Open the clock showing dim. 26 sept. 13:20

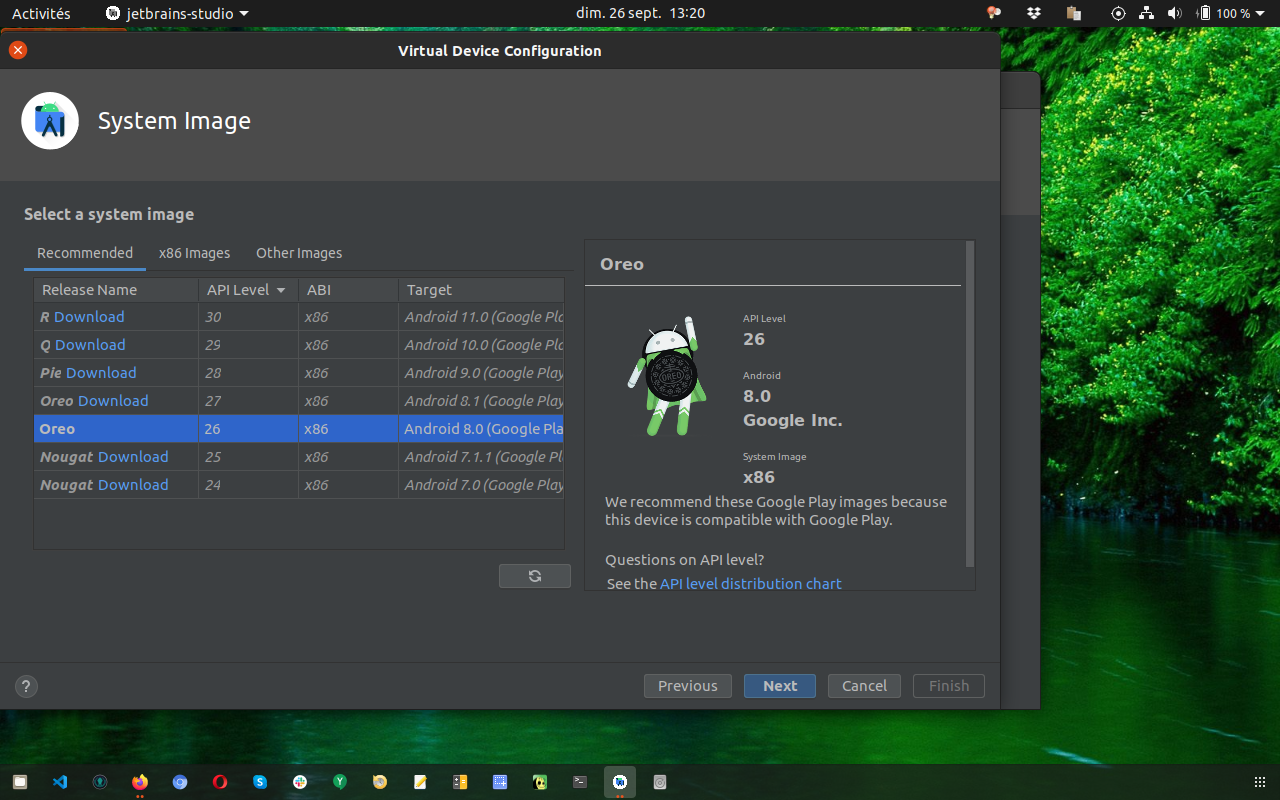pos(641,13)
